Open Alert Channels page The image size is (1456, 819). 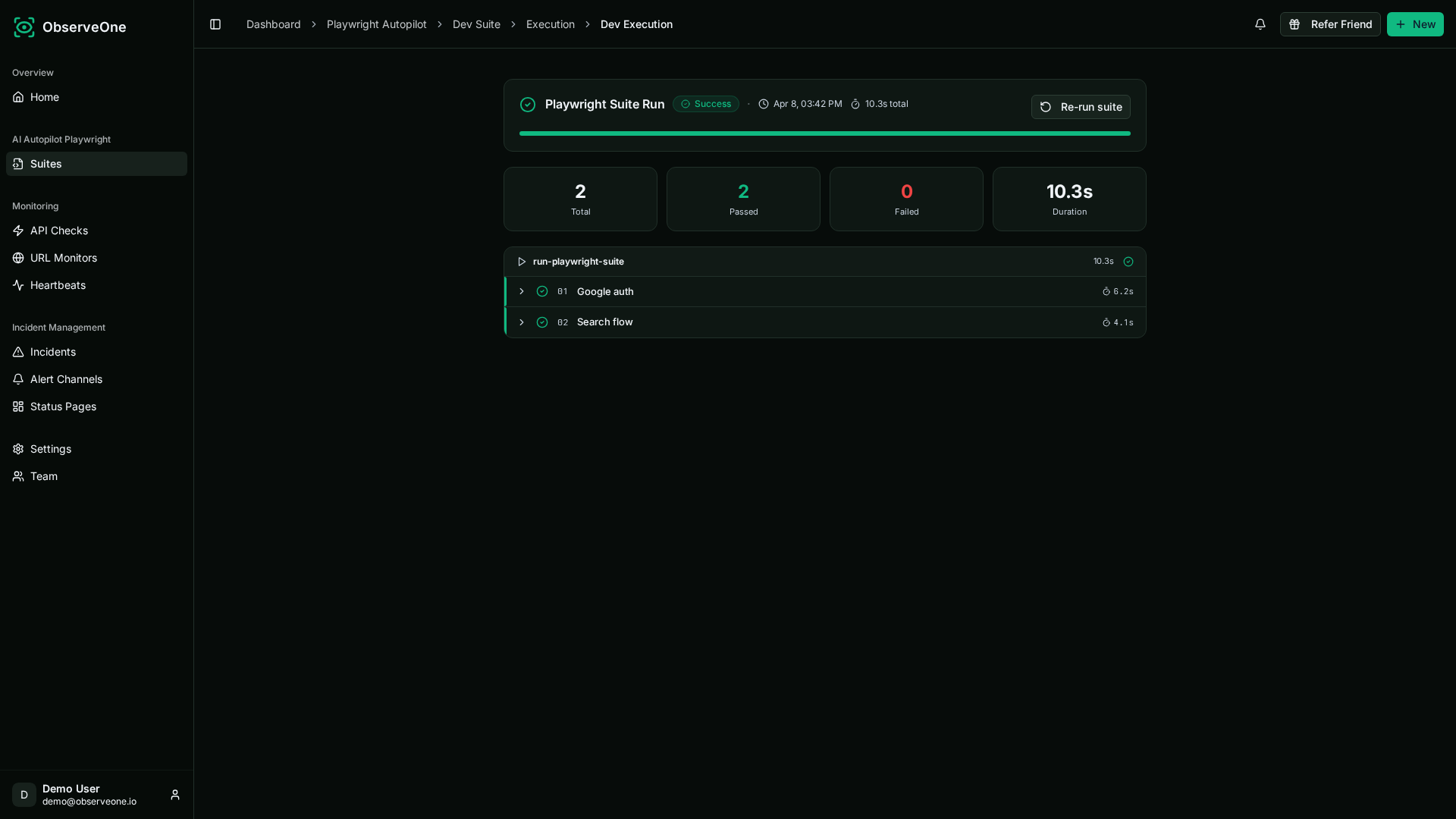[x=96, y=379]
